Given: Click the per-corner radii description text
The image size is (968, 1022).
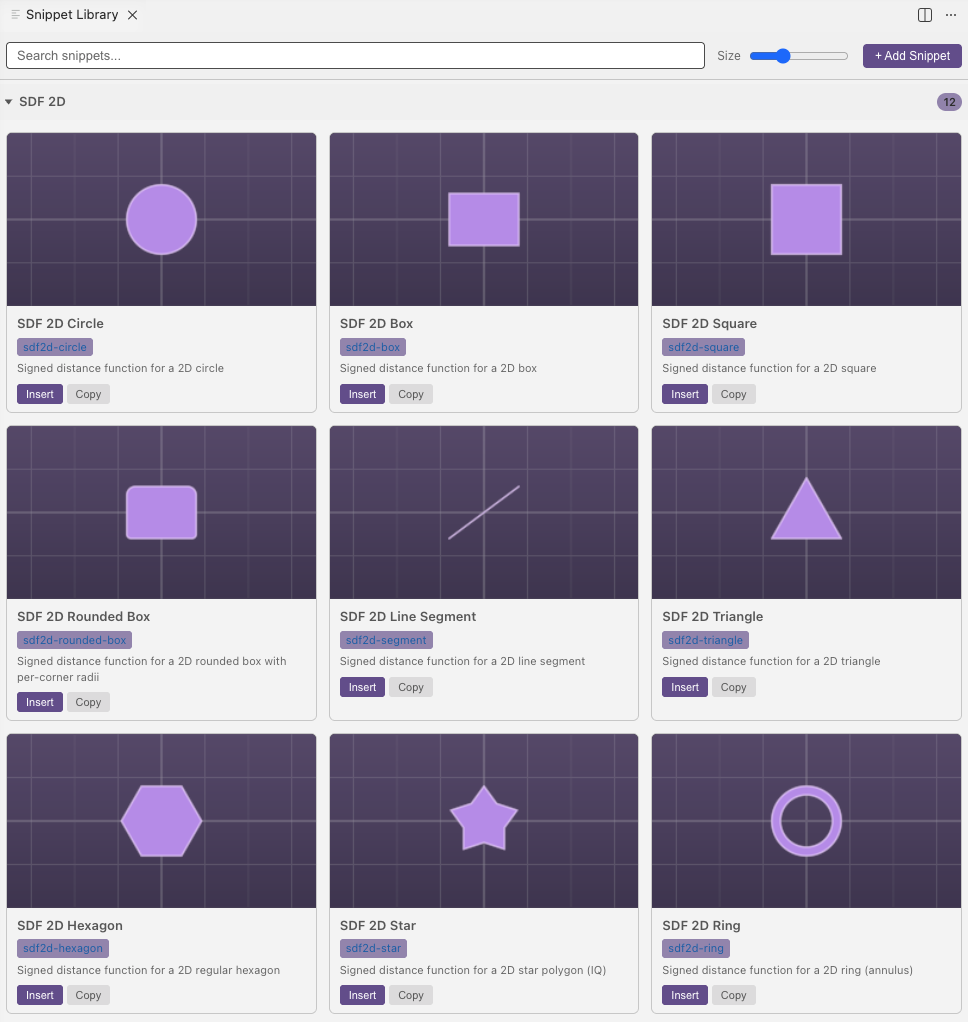Looking at the screenshot, I should tap(58, 677).
